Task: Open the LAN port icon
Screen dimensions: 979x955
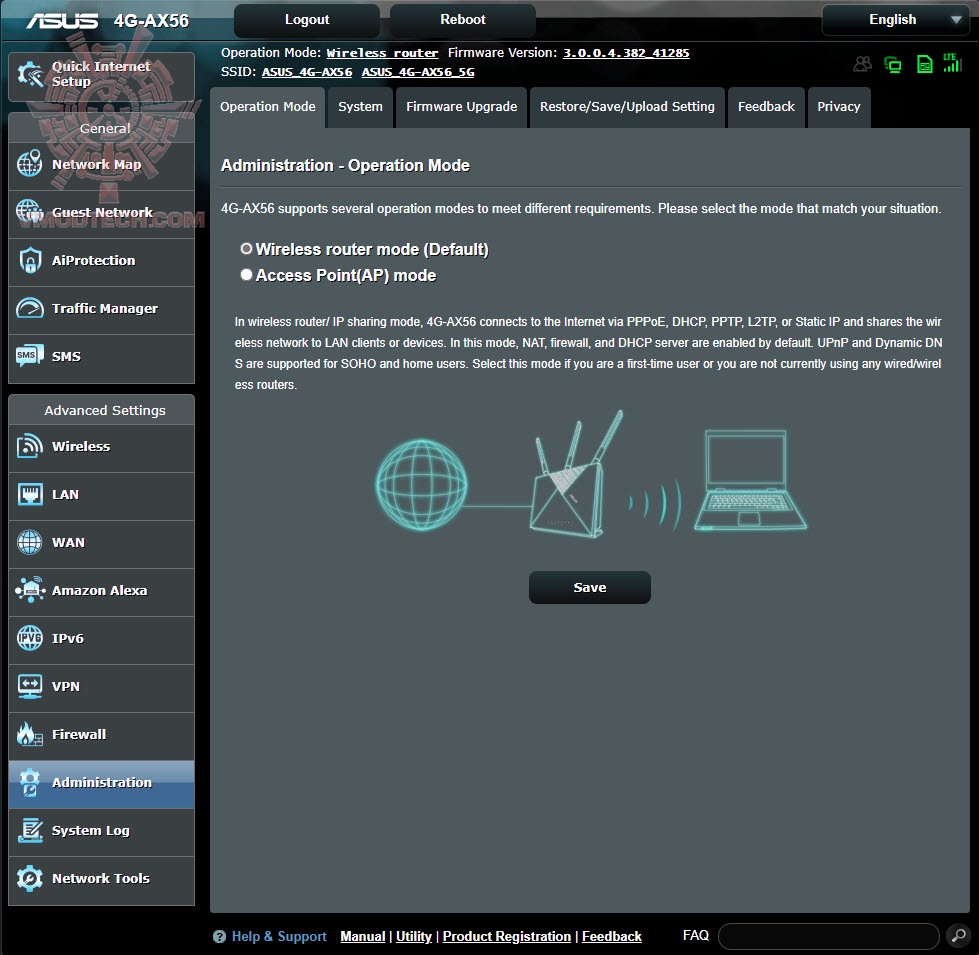Action: tap(29, 494)
